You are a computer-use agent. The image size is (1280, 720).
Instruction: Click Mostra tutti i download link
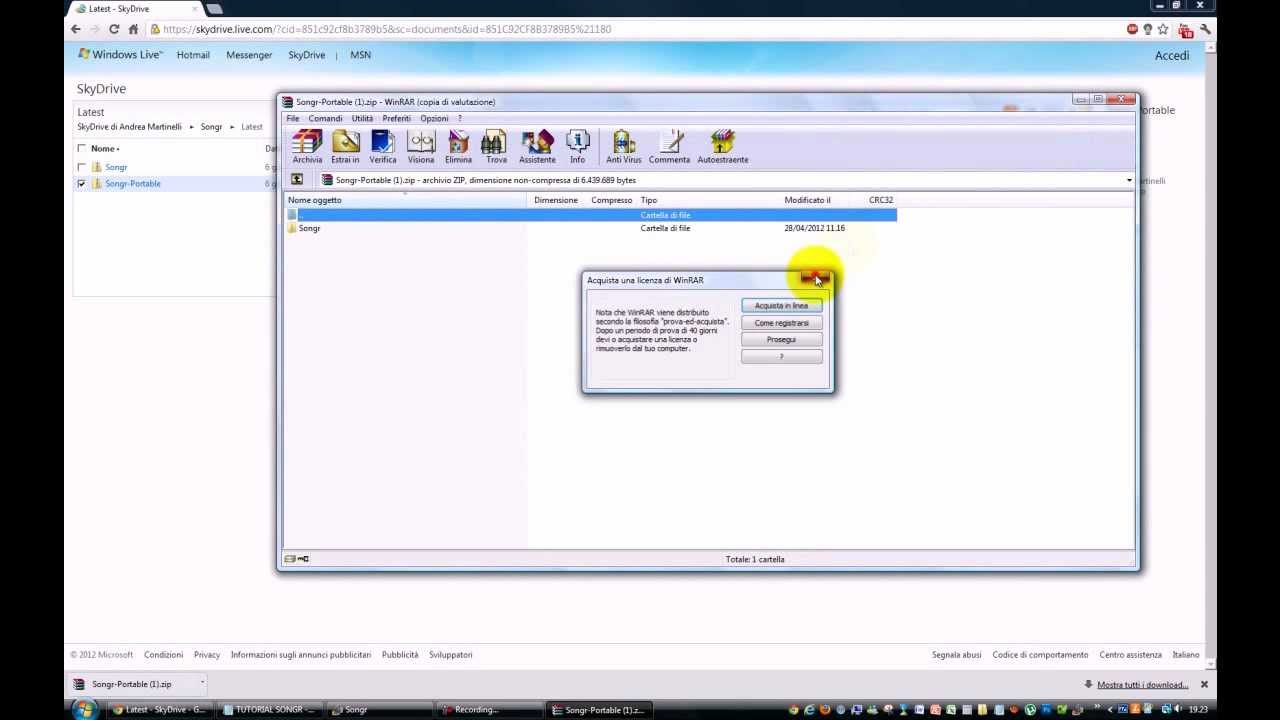point(1142,685)
